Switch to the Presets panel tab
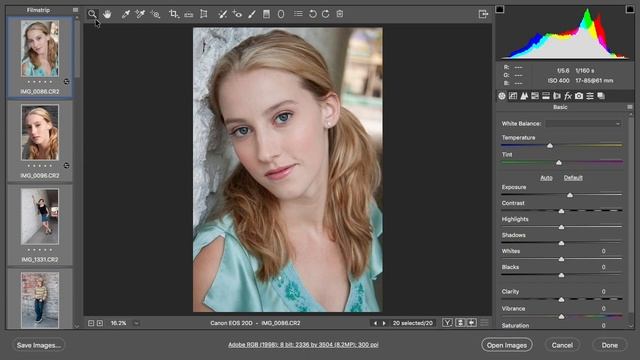This screenshot has height=360, width=640. [x=590, y=96]
